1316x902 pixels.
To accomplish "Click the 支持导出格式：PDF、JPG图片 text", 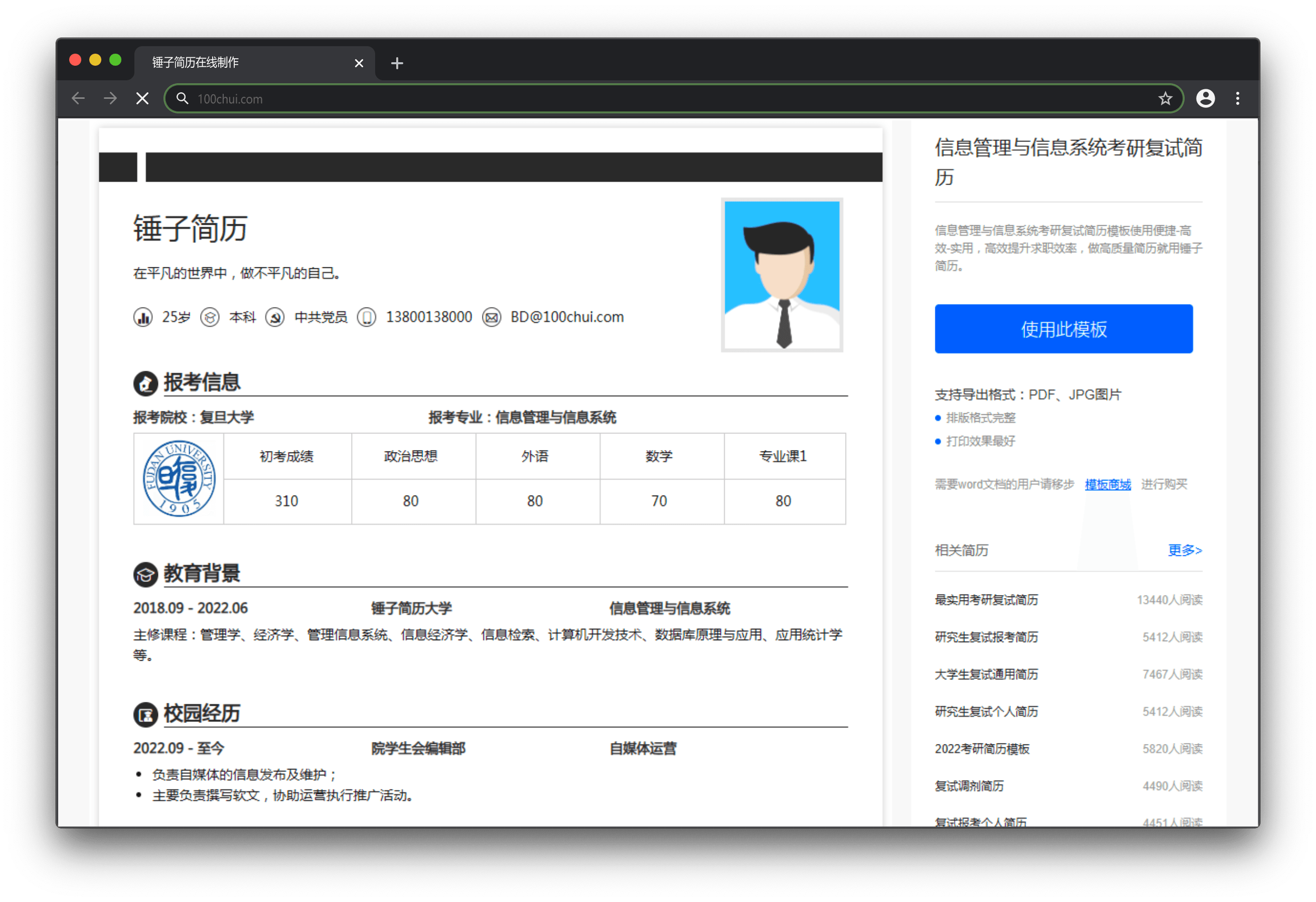I will 1028,395.
